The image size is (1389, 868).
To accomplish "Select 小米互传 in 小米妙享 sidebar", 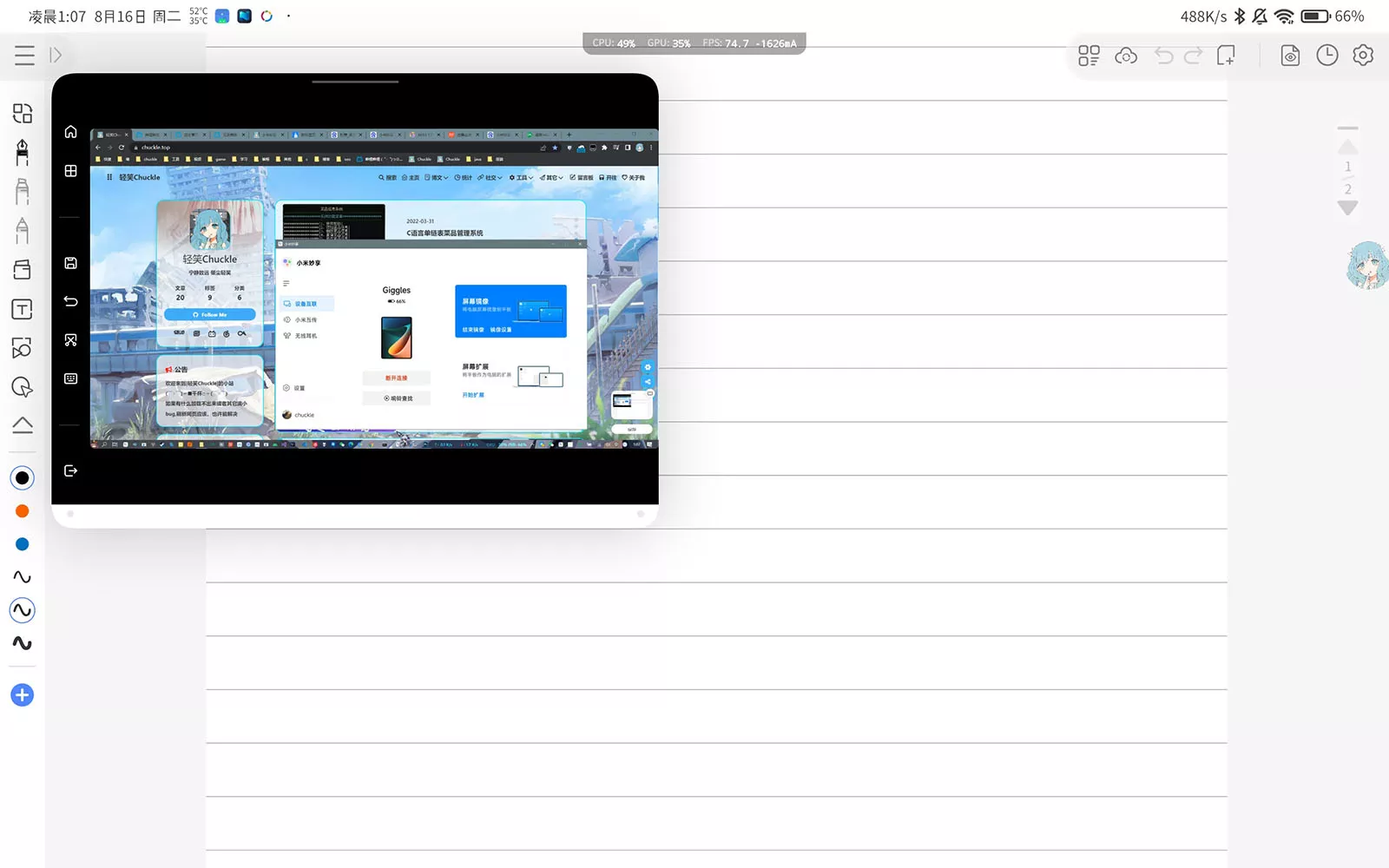I will [301, 319].
